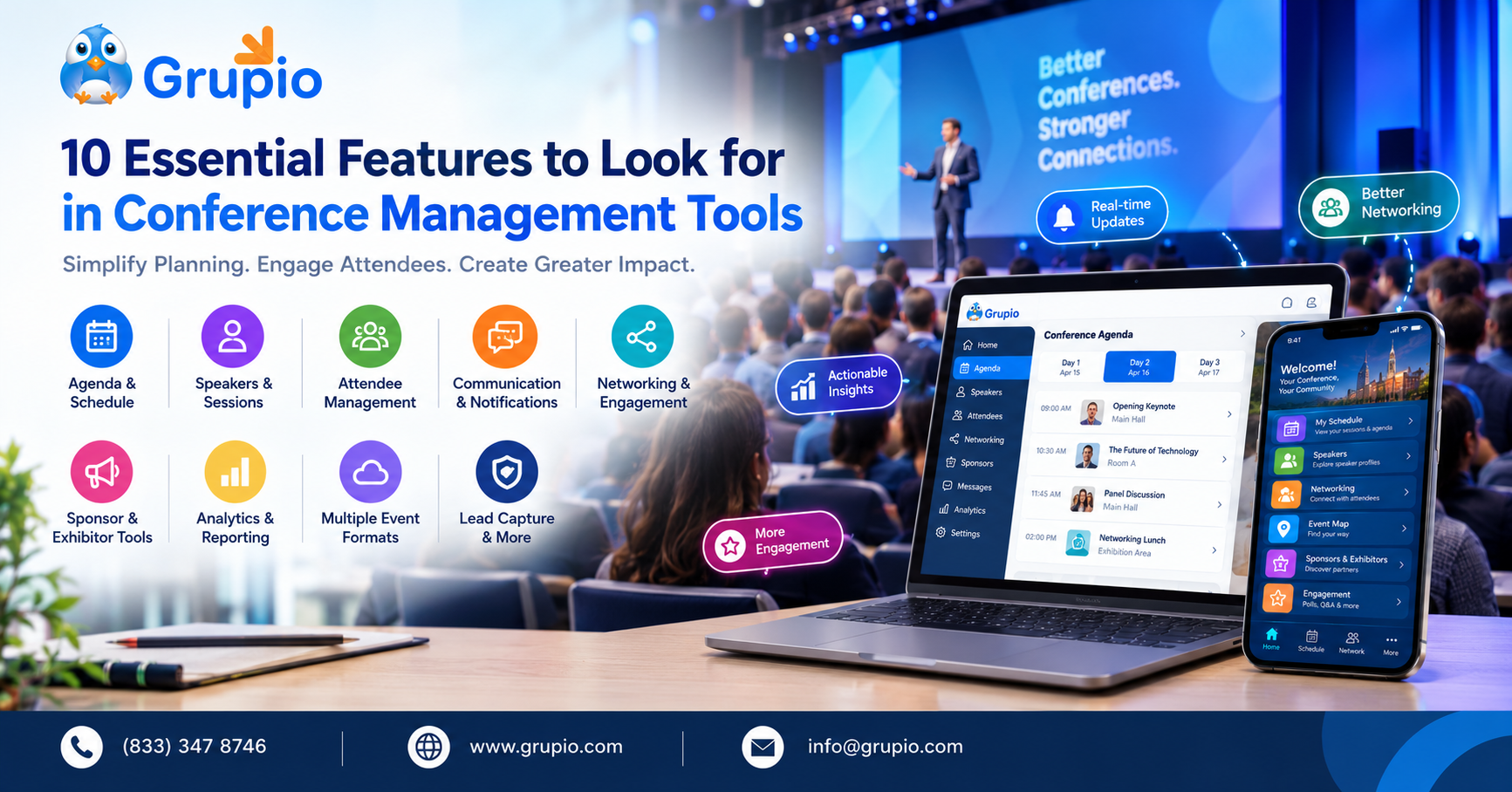Viewport: 1512px width, 792px height.
Task: Tap the Schedule tab in phone bottom bar
Action: tap(1310, 642)
